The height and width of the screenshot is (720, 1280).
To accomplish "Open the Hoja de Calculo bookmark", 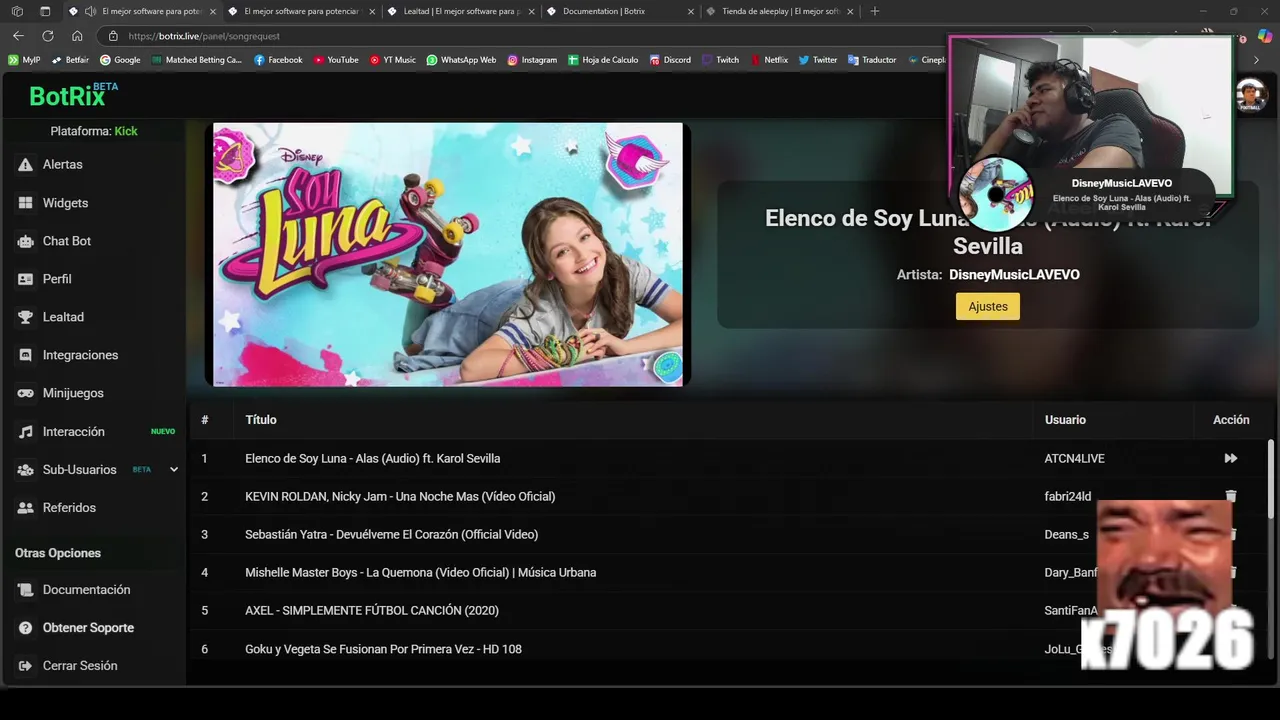I will [603, 60].
